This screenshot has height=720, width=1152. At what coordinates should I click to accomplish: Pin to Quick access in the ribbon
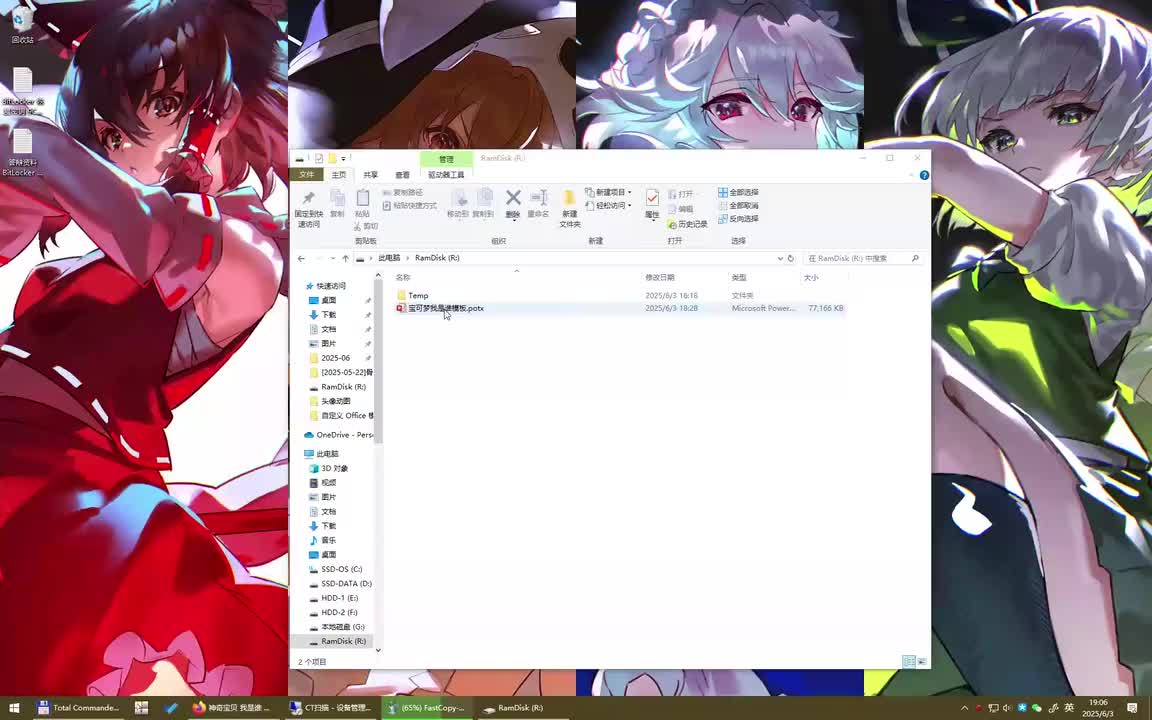click(x=309, y=208)
